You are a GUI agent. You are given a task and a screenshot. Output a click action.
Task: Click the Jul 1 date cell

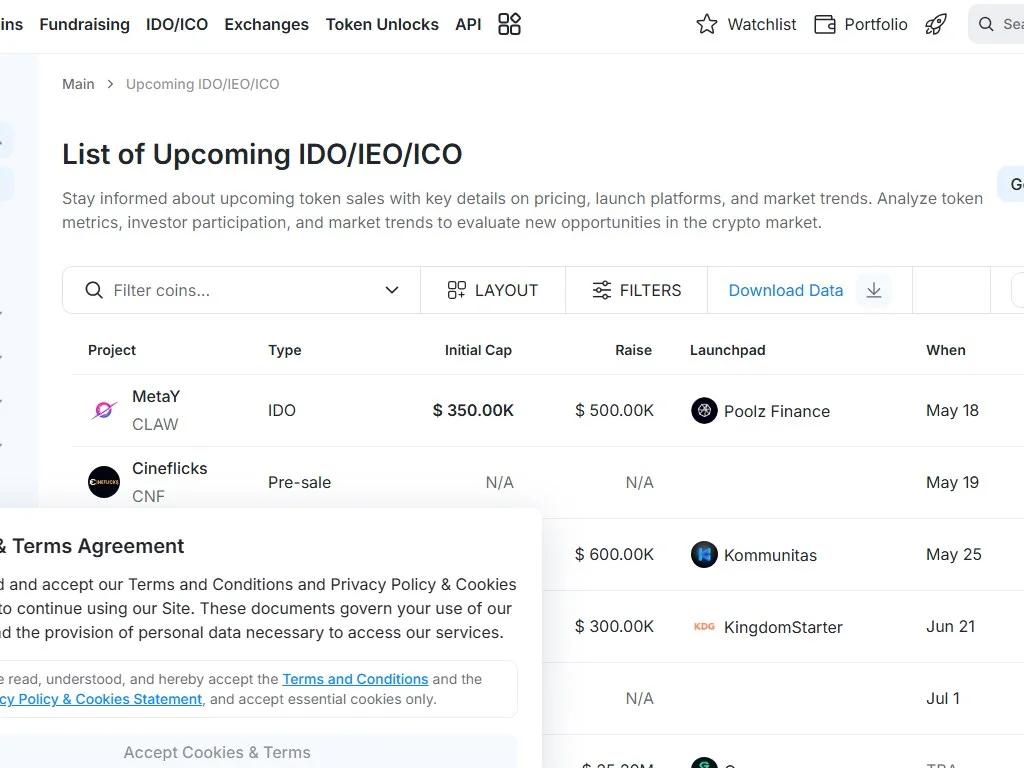click(x=943, y=698)
